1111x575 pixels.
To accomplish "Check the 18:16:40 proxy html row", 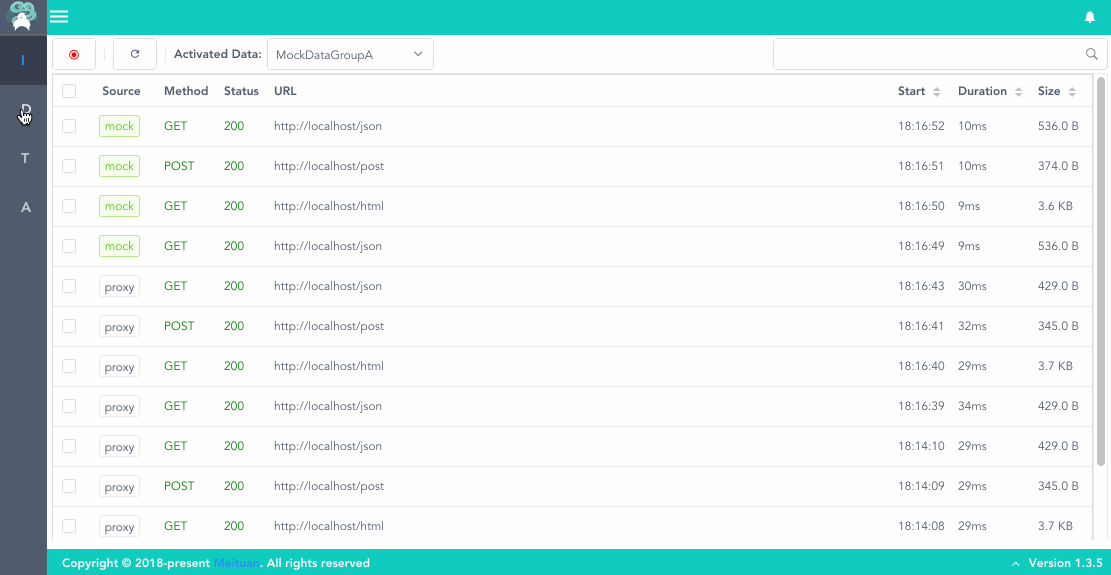I will (x=69, y=366).
